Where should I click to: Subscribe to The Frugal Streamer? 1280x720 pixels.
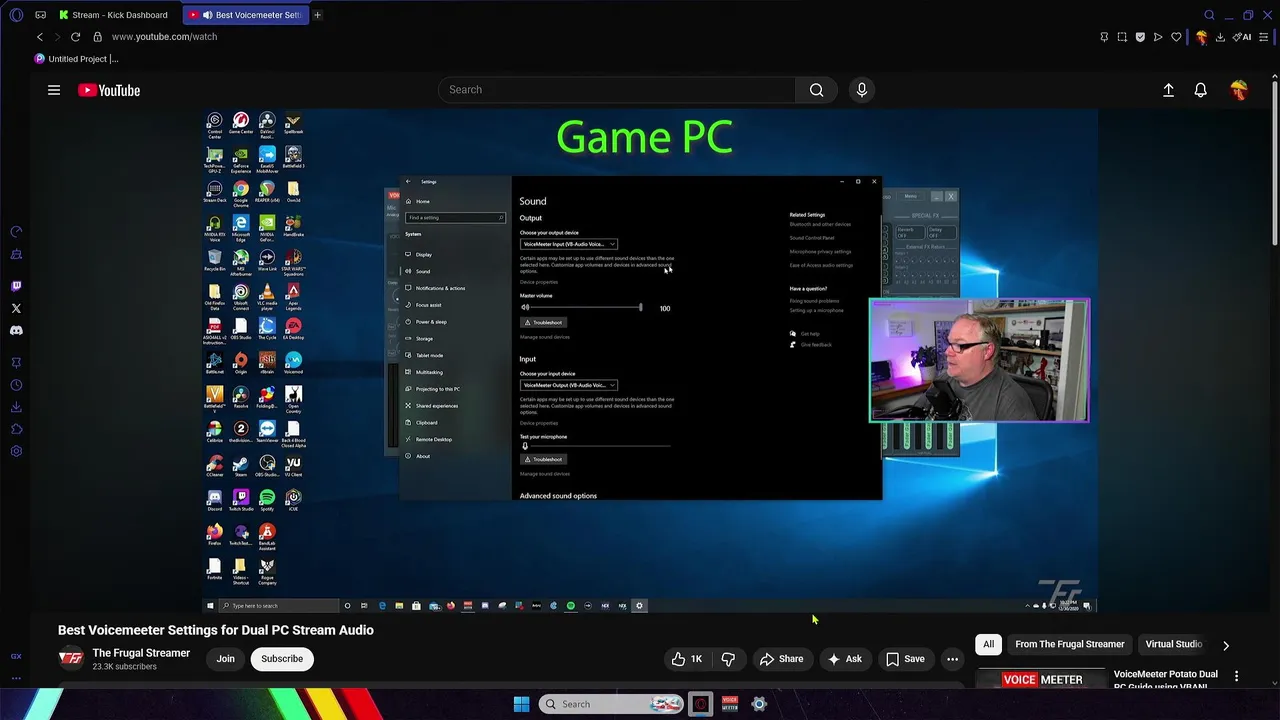pos(282,659)
